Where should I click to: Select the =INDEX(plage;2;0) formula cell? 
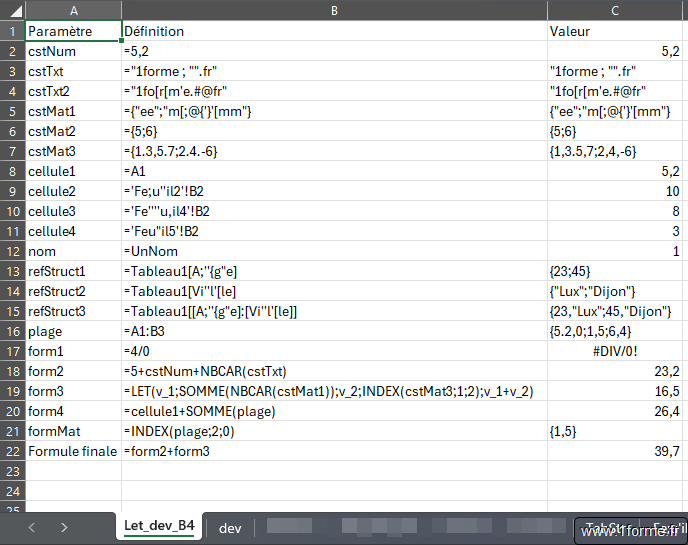334,431
